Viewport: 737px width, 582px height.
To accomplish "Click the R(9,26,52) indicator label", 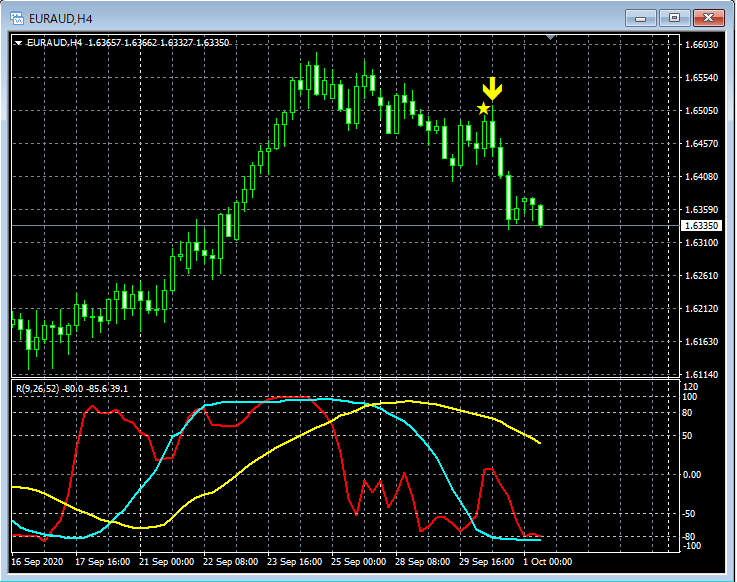I will click(x=38, y=389).
